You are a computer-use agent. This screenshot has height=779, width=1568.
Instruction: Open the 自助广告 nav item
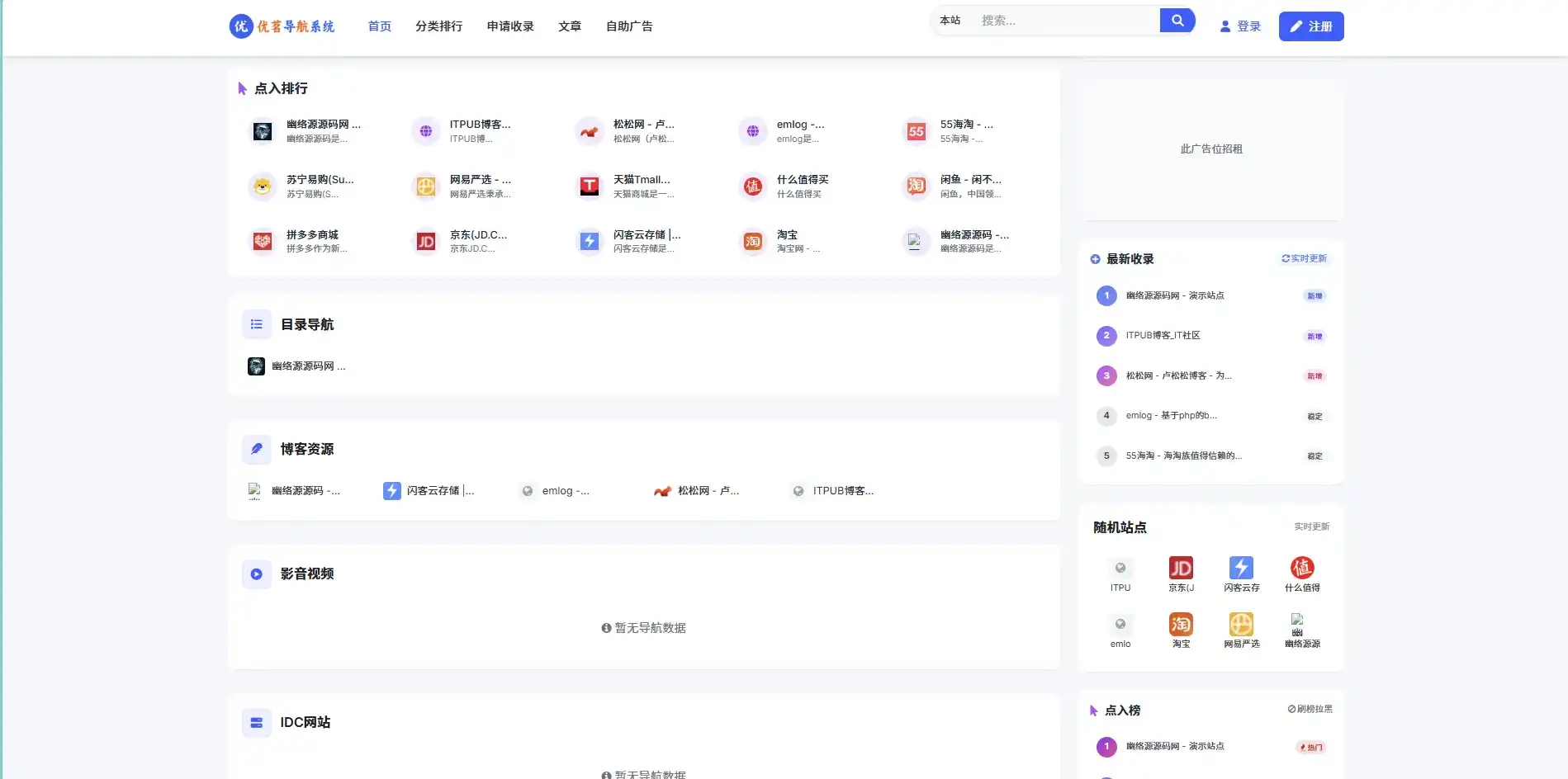coord(629,26)
